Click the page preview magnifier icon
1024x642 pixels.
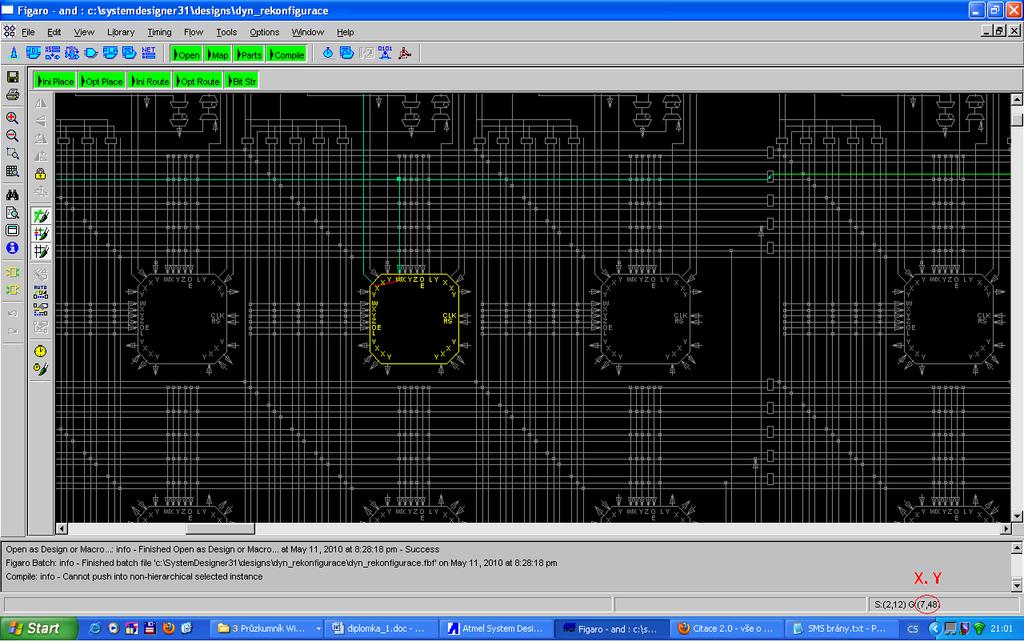click(12, 212)
